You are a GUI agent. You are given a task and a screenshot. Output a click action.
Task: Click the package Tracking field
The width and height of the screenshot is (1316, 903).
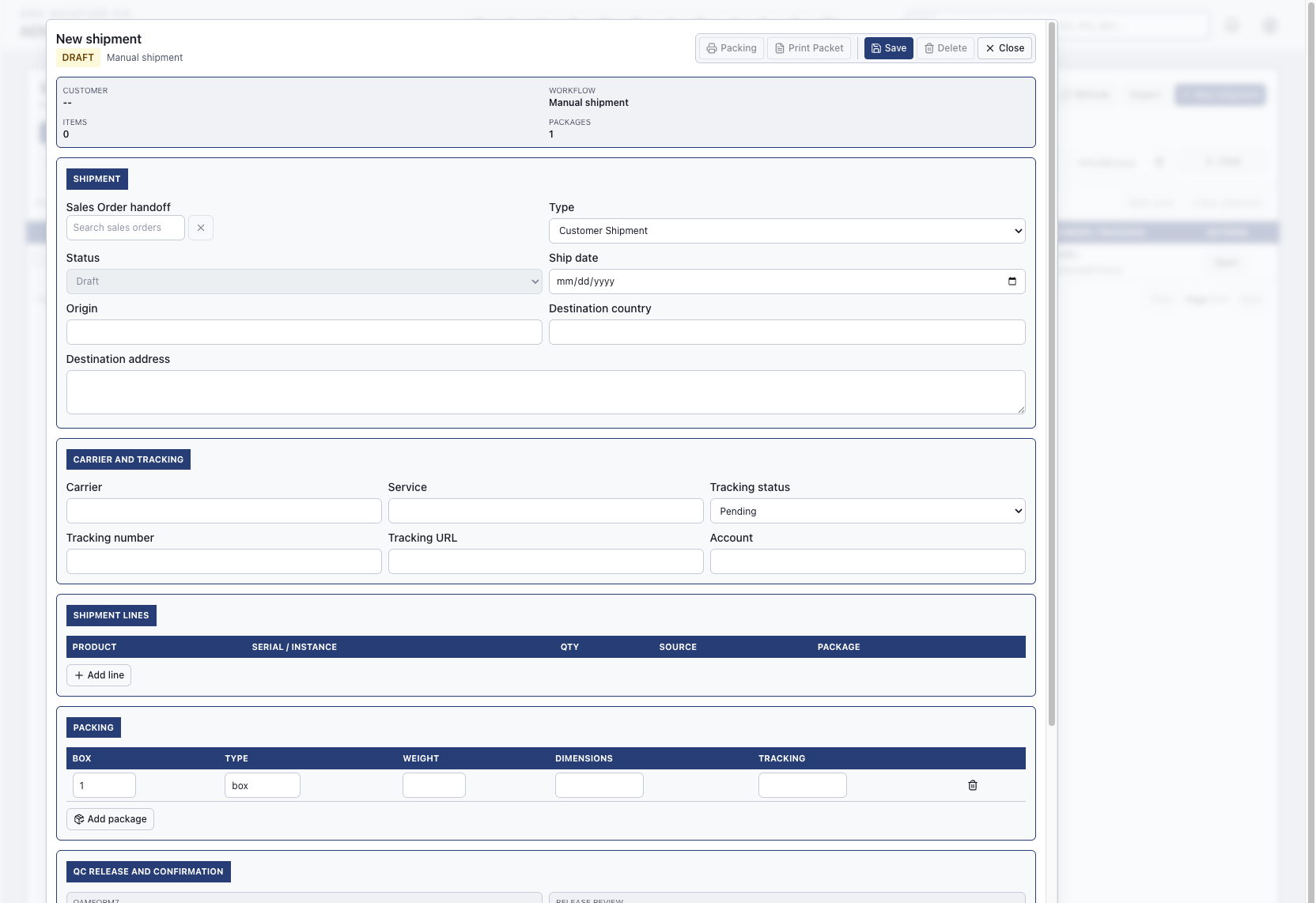point(803,785)
